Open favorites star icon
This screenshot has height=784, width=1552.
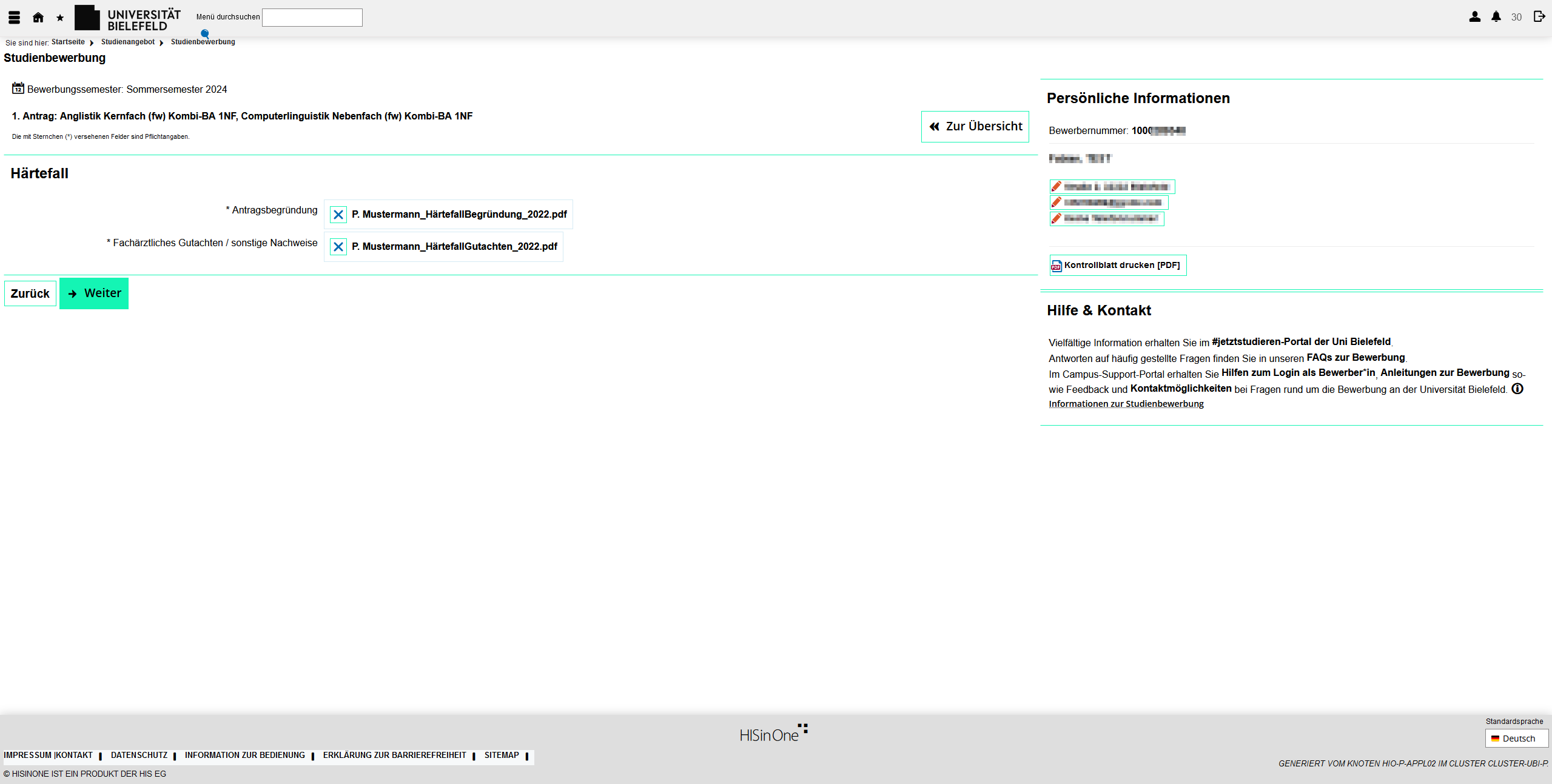coord(60,18)
